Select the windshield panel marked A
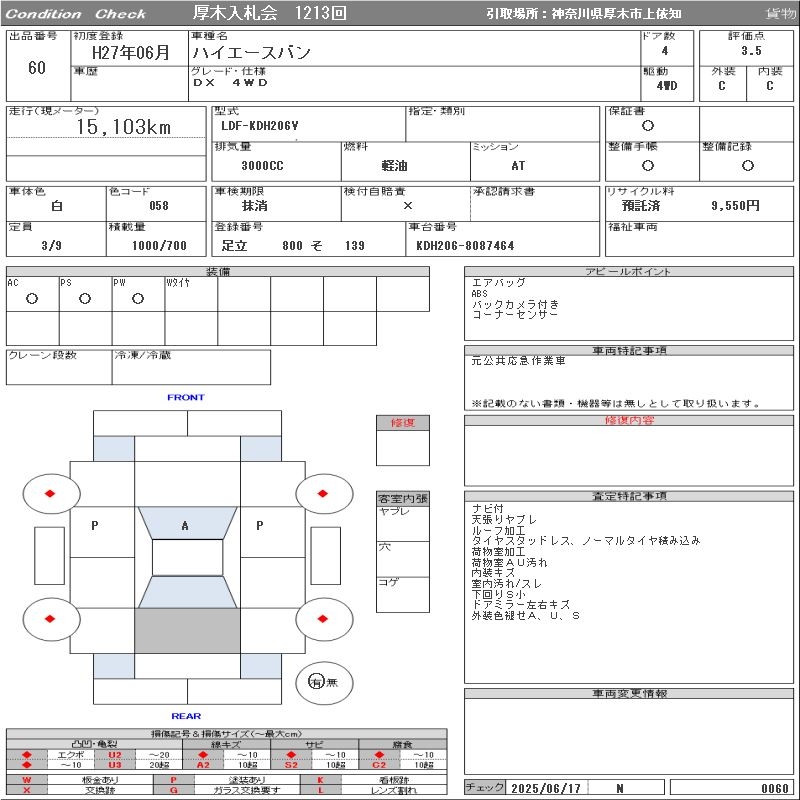The height and width of the screenshot is (800, 800). coord(187,523)
